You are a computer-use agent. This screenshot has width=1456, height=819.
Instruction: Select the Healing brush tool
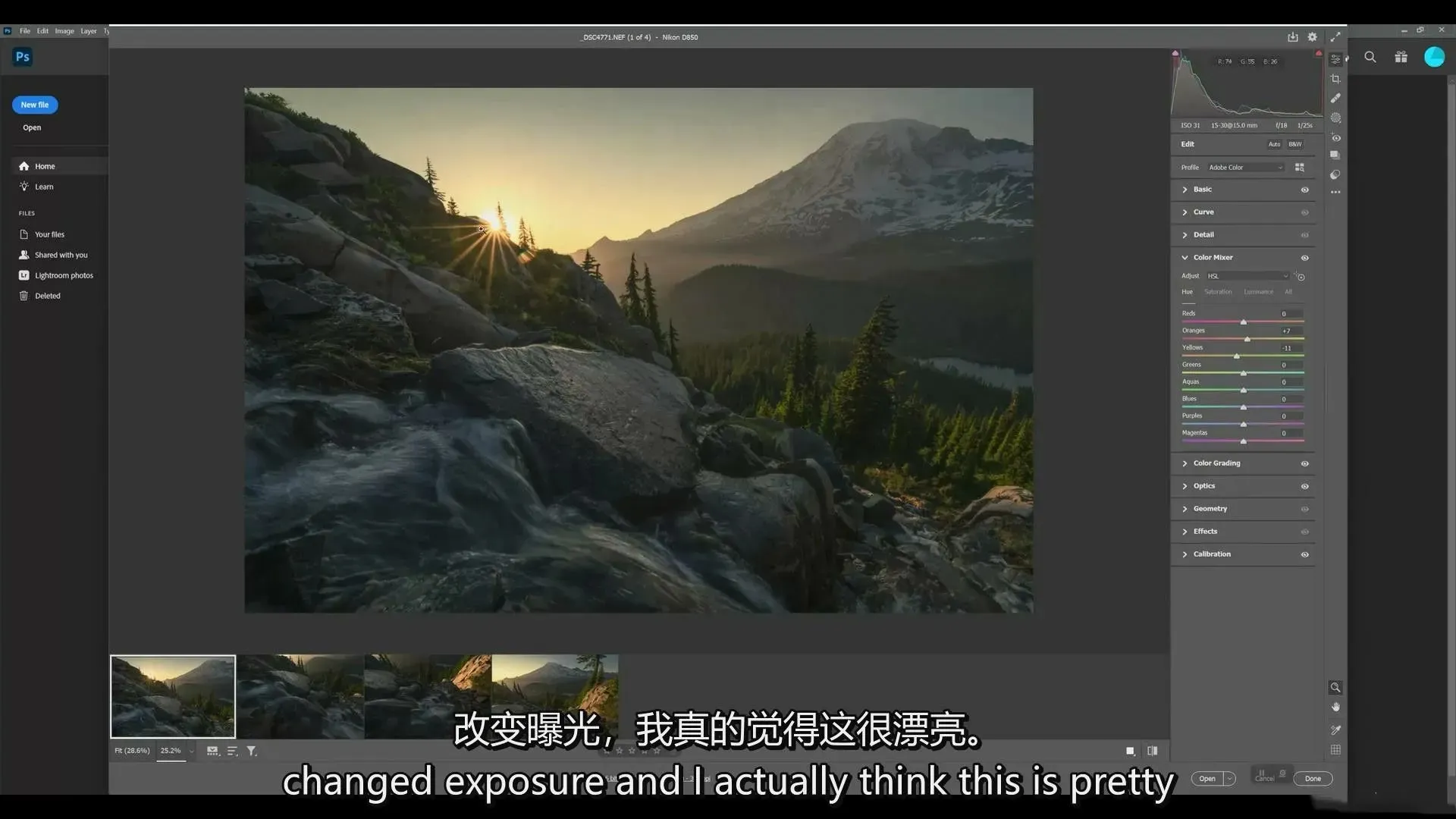click(x=1335, y=98)
